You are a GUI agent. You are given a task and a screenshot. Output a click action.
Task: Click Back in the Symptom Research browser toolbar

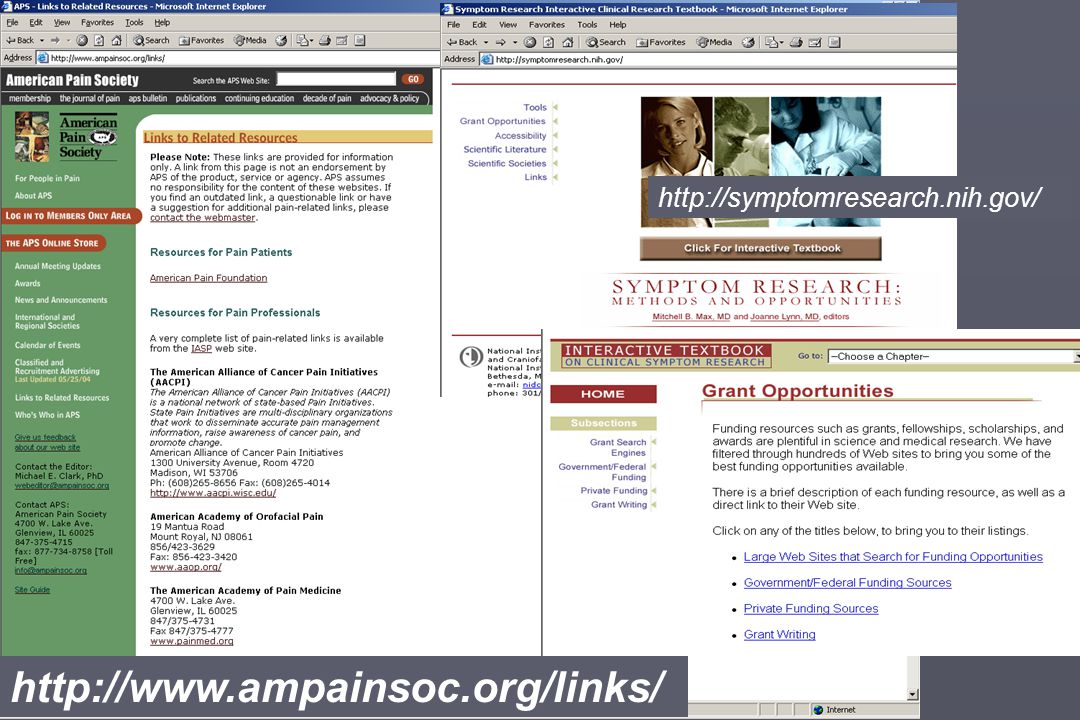coord(462,42)
